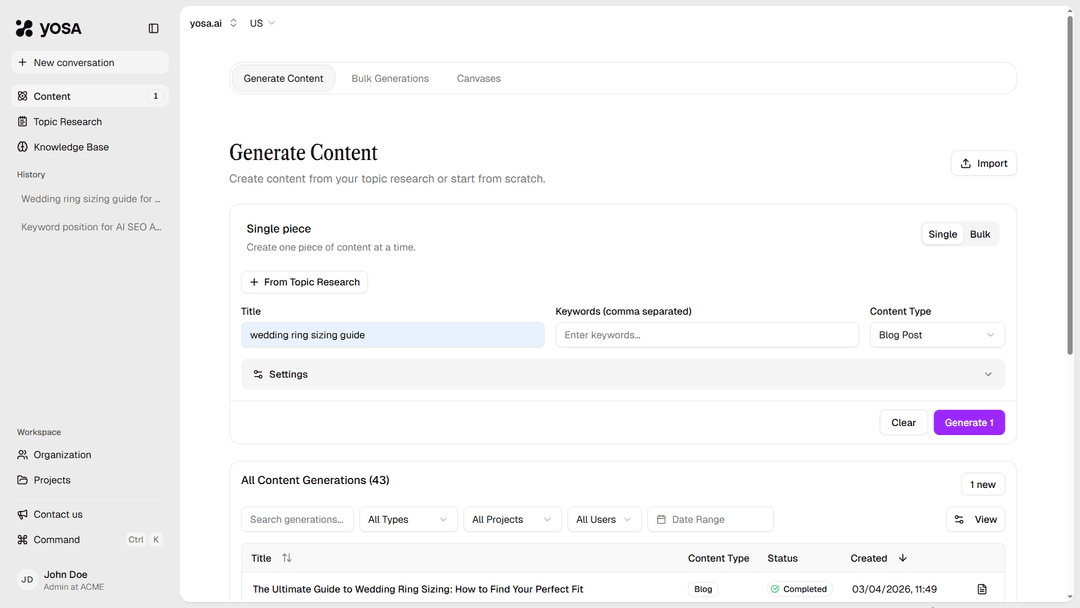Viewport: 1080px width, 608px height.
Task: Open the Blog Post content type dropdown
Action: tap(936, 334)
